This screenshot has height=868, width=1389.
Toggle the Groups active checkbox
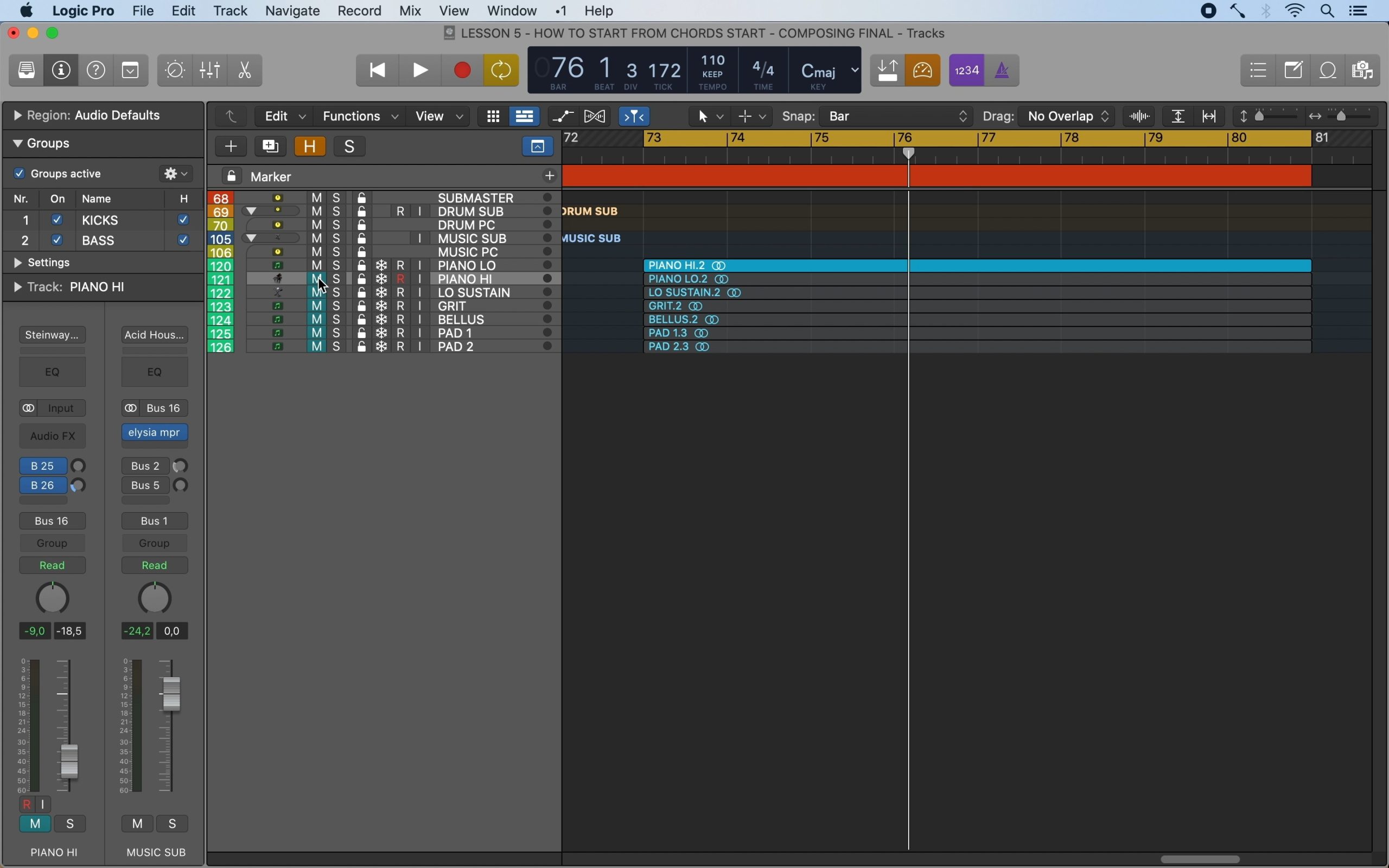[19, 174]
